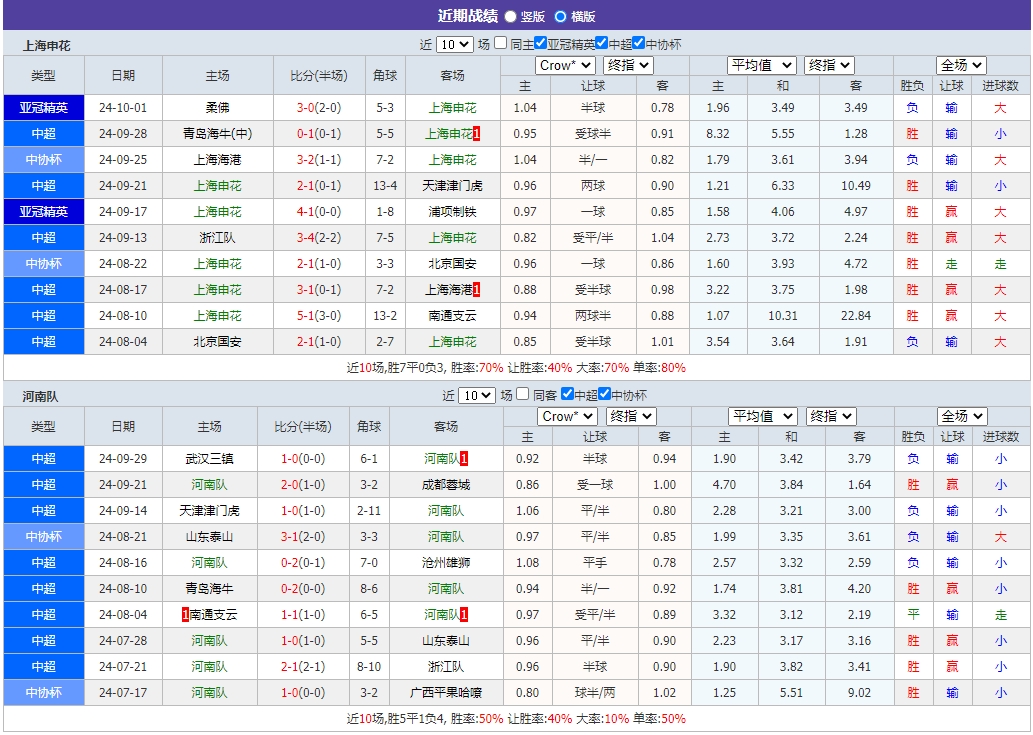Click the red card icon beside 上海海港 on 24-08-17
The width and height of the screenshot is (1033, 735).
476,289
